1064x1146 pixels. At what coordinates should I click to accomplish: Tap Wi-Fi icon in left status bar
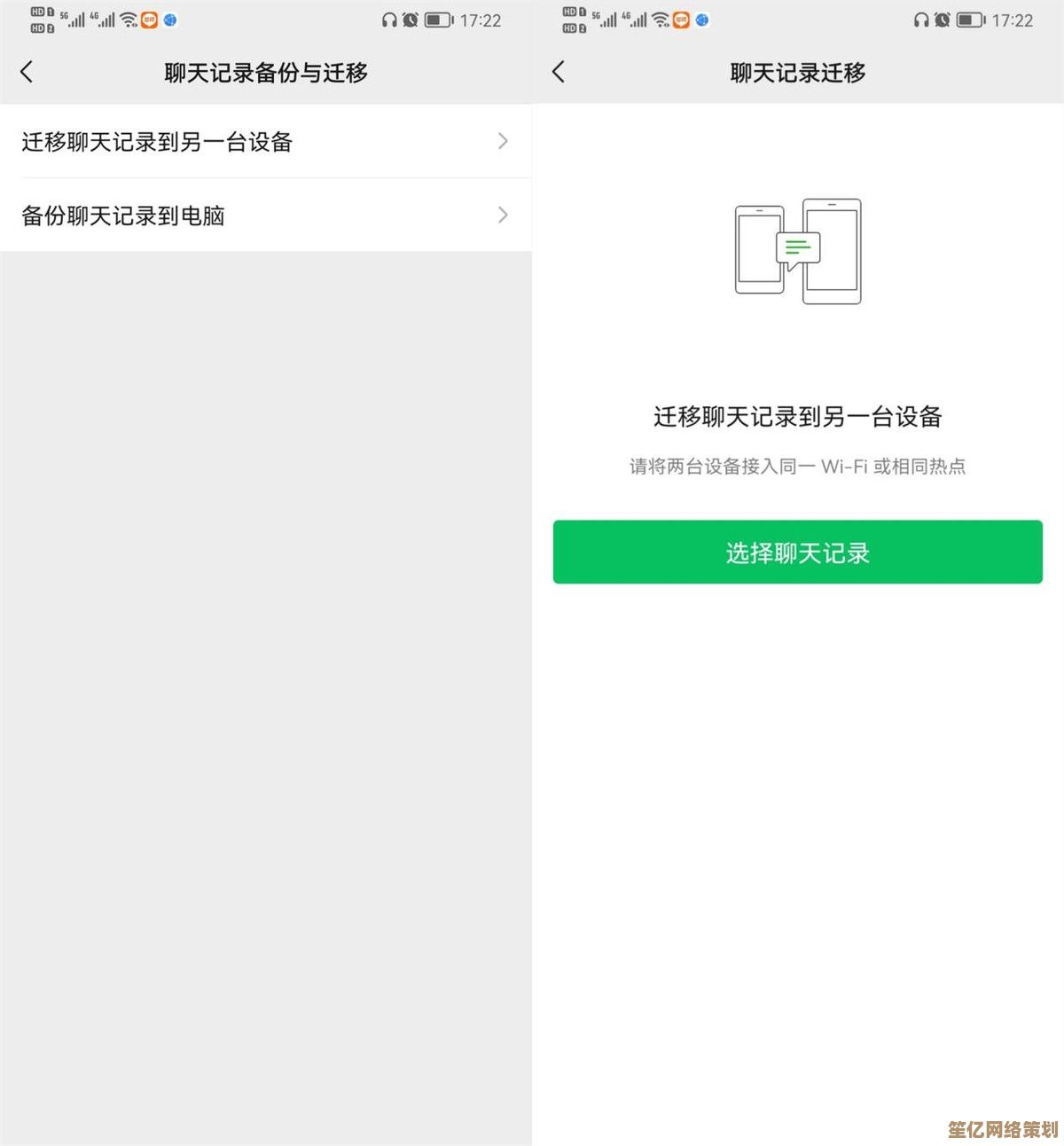tap(129, 20)
